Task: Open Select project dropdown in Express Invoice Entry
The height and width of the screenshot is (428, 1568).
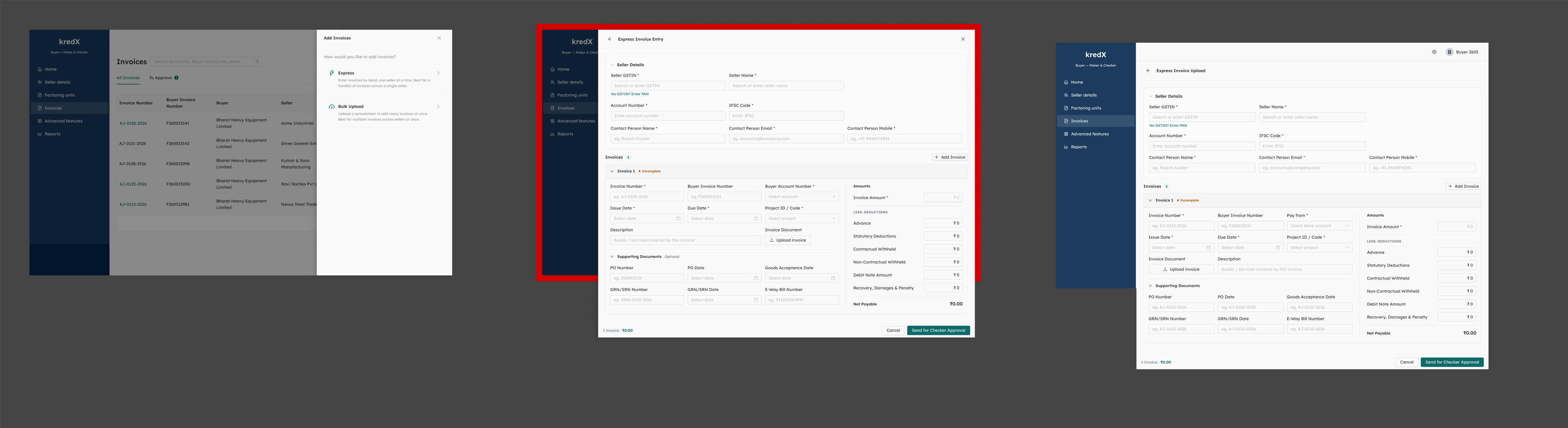Action: [x=802, y=219]
